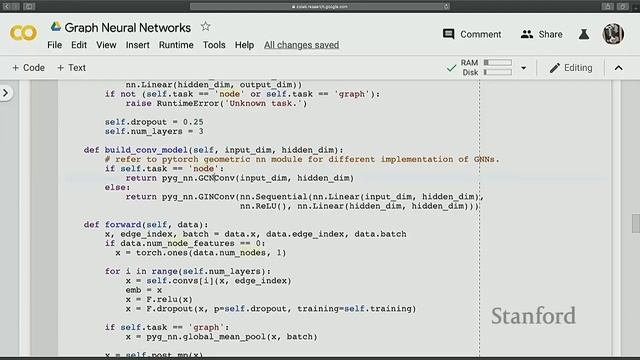Click the vertical scrollbar thumb on right
Screen dimensions: 640x360
pyautogui.click(x=636, y=223)
